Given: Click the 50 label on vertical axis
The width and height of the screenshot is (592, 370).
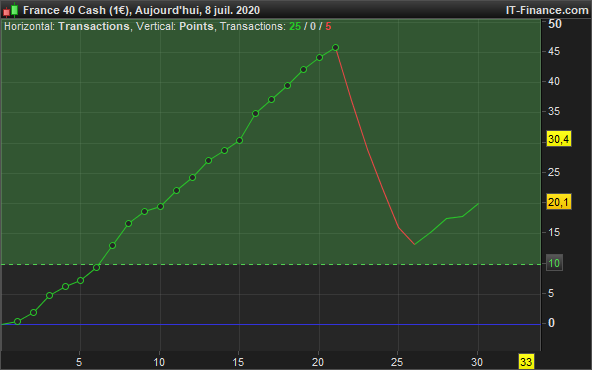Looking at the screenshot, I should (x=555, y=24).
